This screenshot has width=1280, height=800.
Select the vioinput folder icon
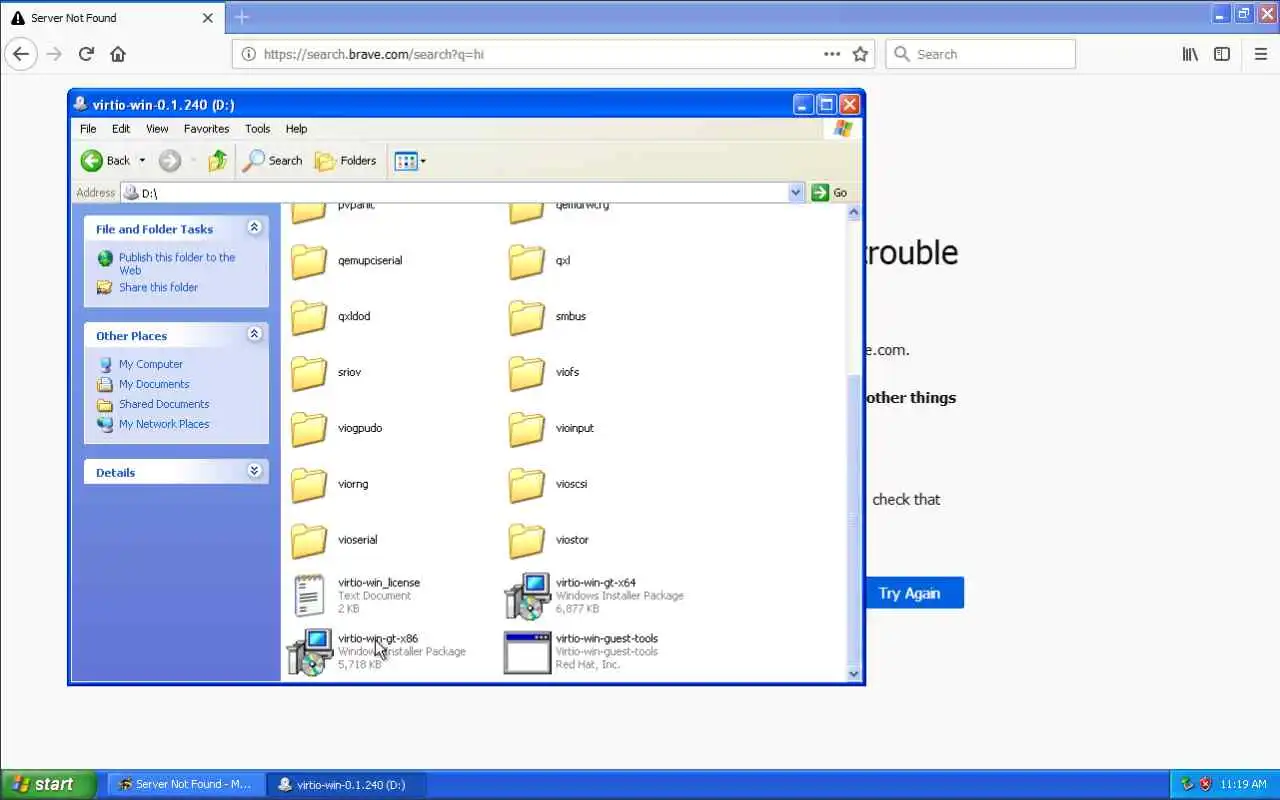(x=527, y=429)
